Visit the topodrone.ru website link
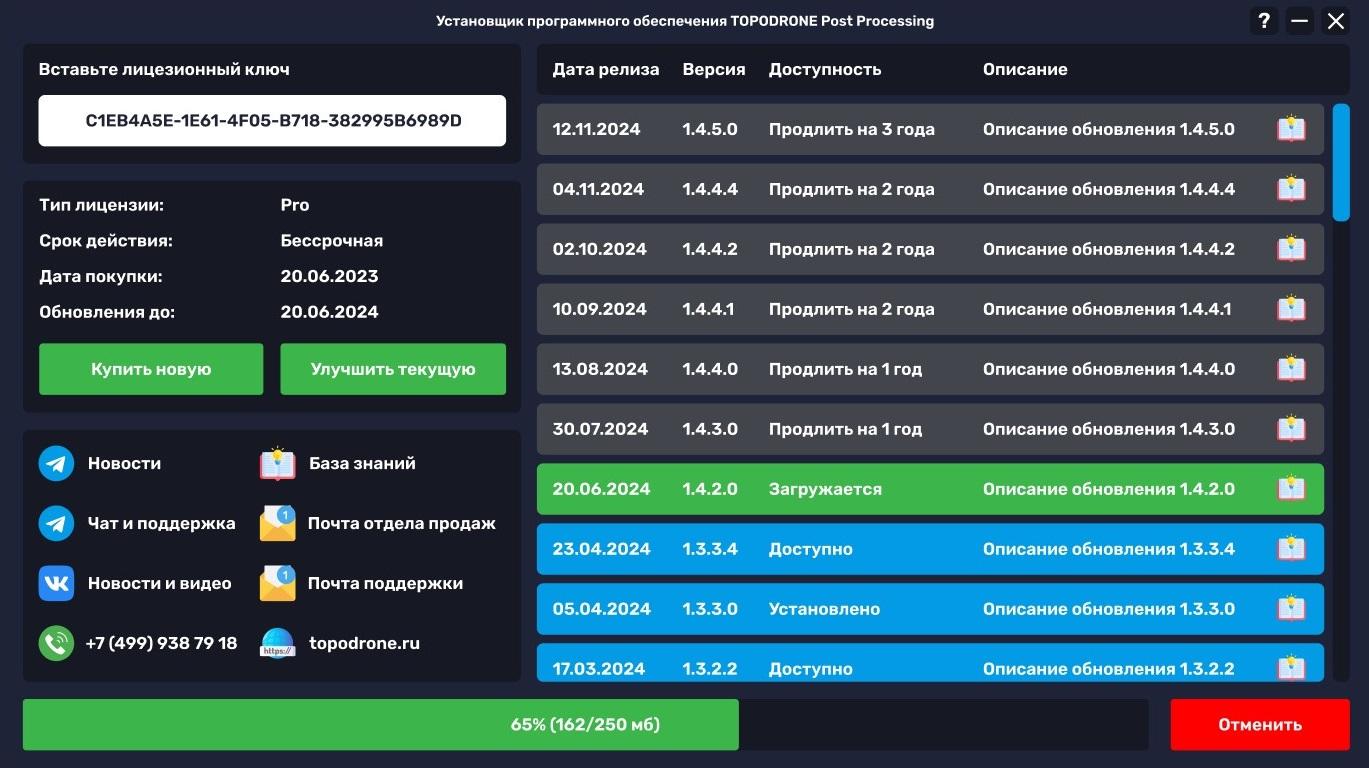The width and height of the screenshot is (1369, 768). coord(364,643)
